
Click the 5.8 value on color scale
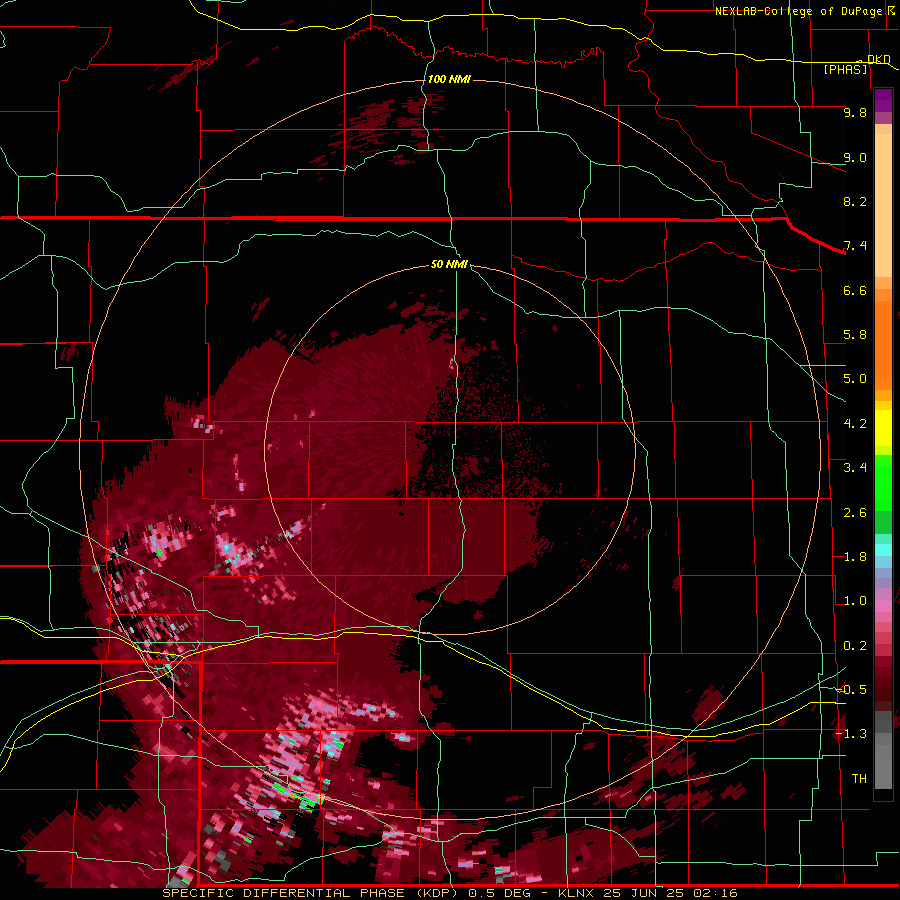point(855,335)
